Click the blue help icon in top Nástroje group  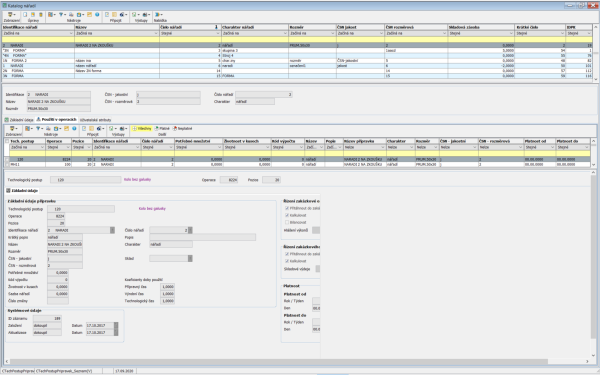tap(97, 15)
